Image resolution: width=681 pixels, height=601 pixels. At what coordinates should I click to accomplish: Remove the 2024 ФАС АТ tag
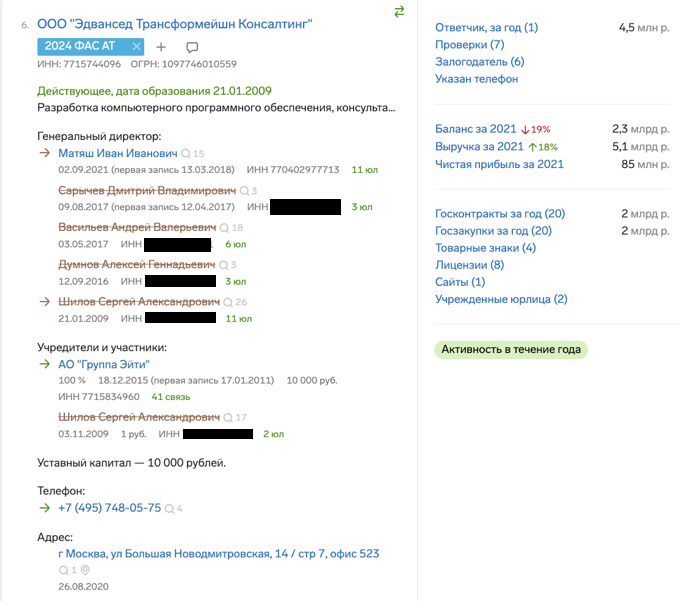tap(136, 46)
